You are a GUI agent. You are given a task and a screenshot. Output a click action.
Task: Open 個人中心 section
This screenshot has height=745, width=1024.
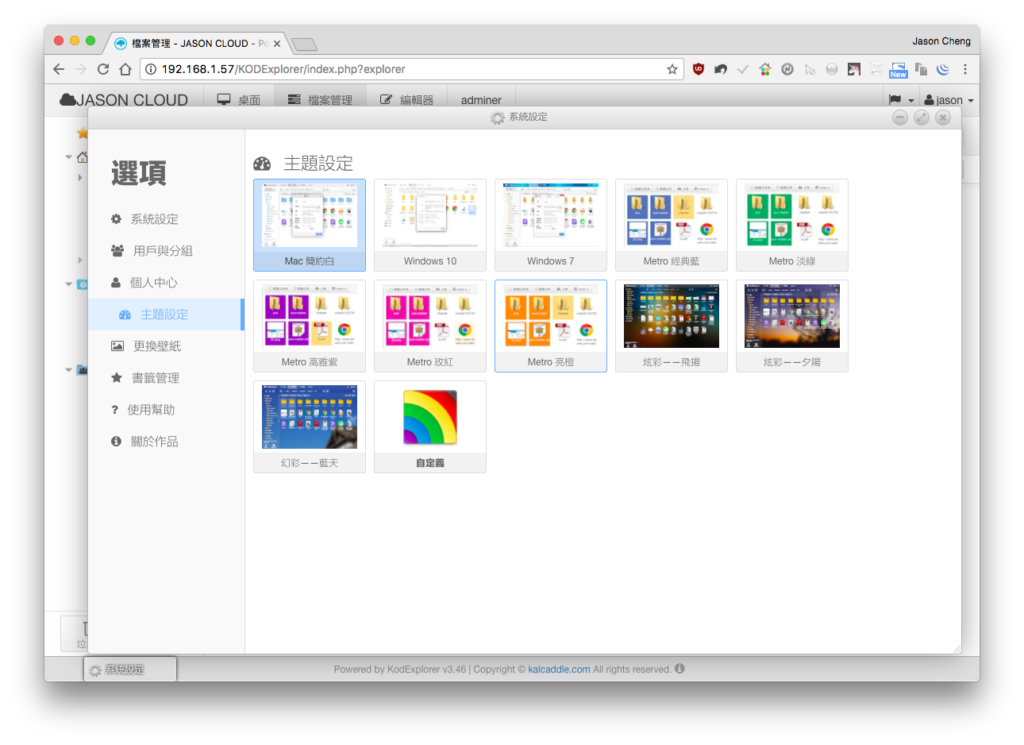166,283
